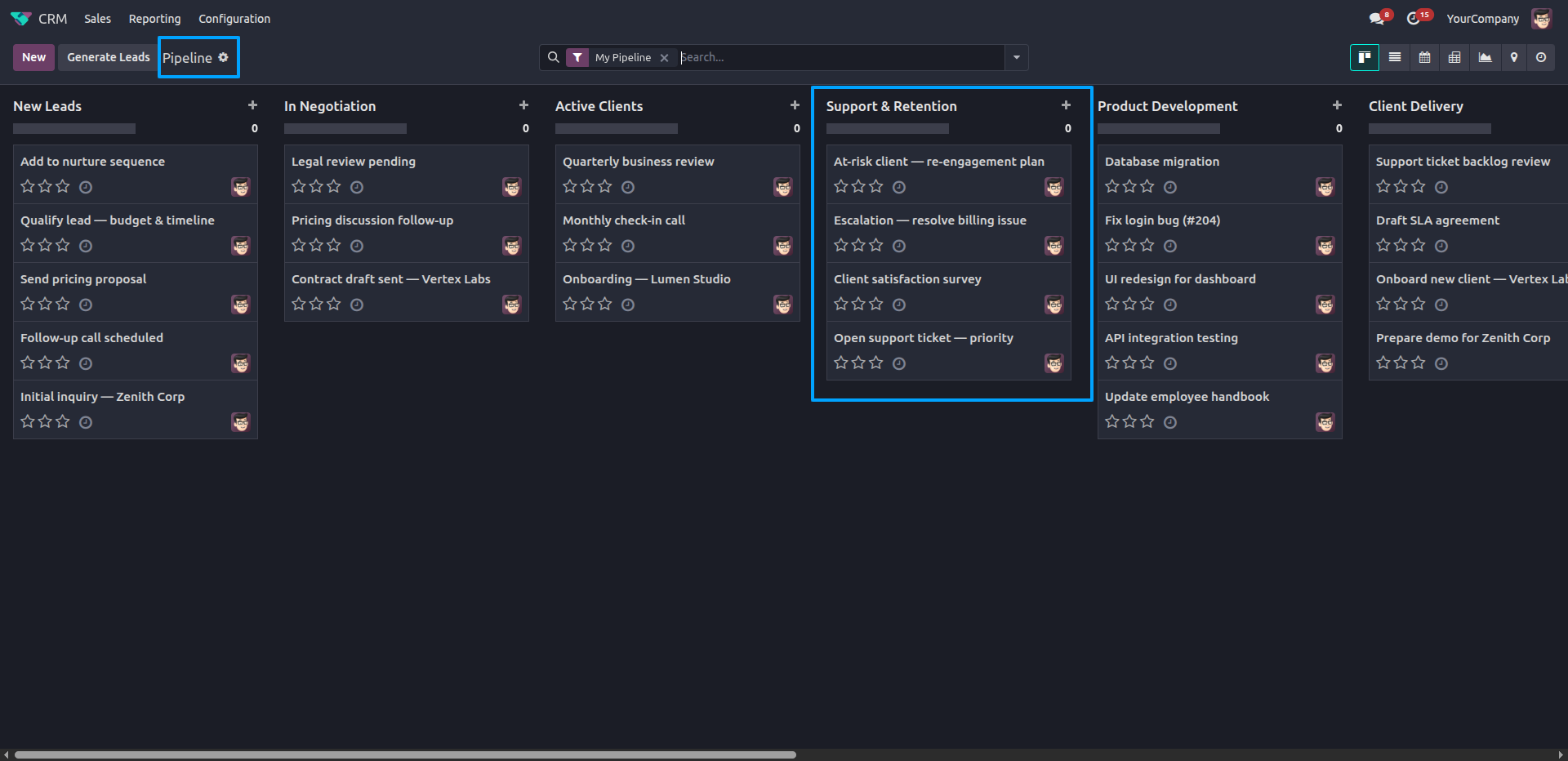Screen dimensions: 1568x761
Task: Open the activity view clock icon
Action: pos(1541,57)
